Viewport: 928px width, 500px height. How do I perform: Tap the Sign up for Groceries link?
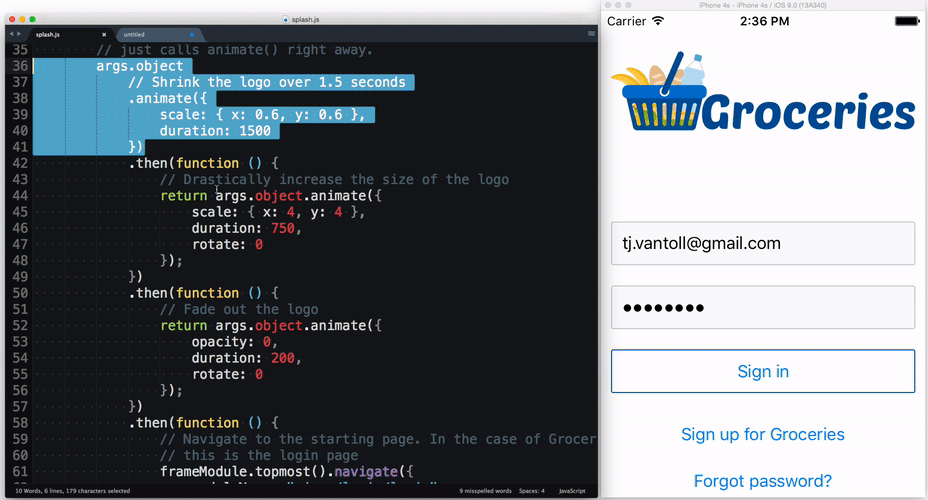tap(762, 434)
